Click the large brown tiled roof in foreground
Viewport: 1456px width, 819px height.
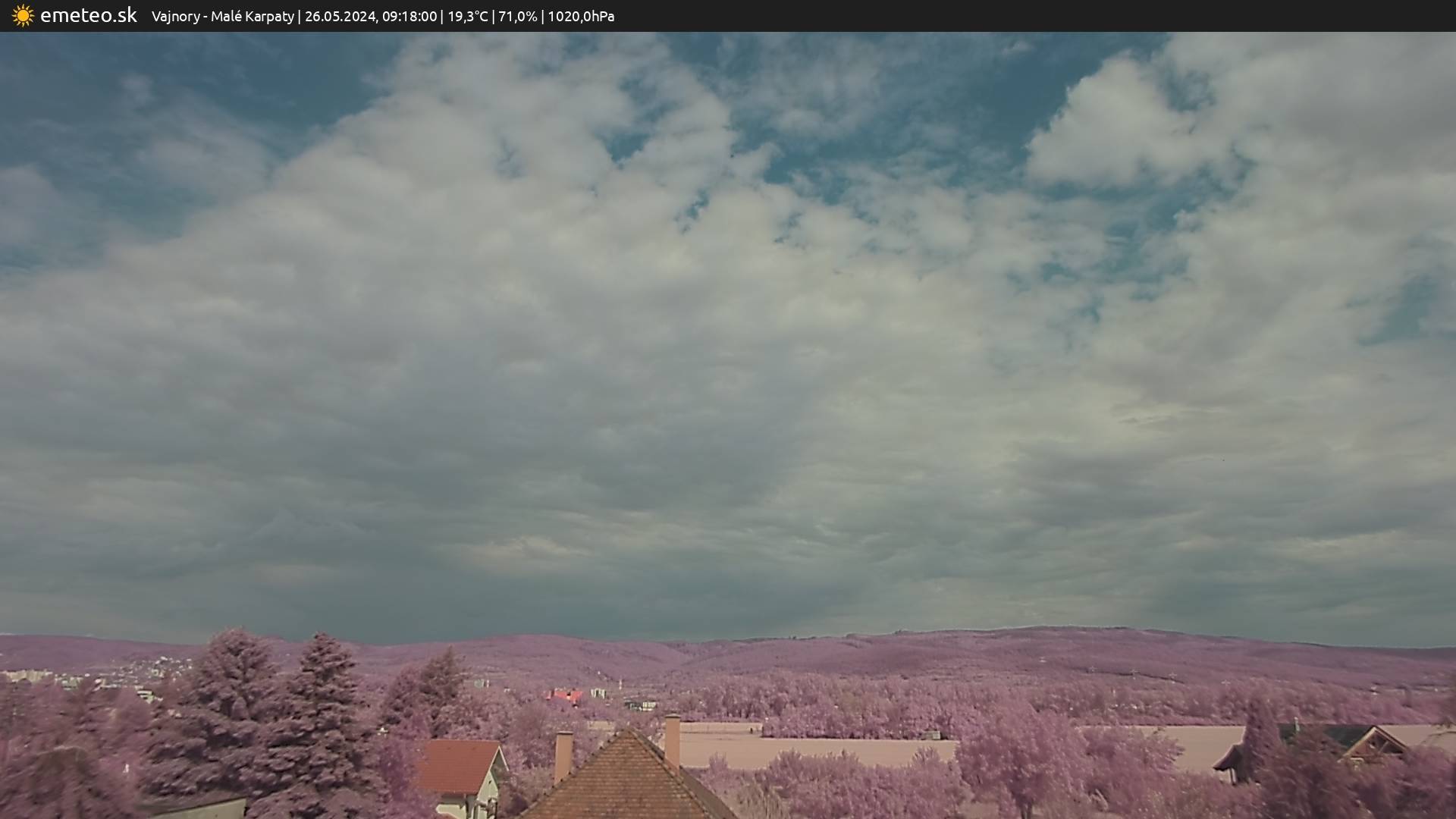coord(628,781)
